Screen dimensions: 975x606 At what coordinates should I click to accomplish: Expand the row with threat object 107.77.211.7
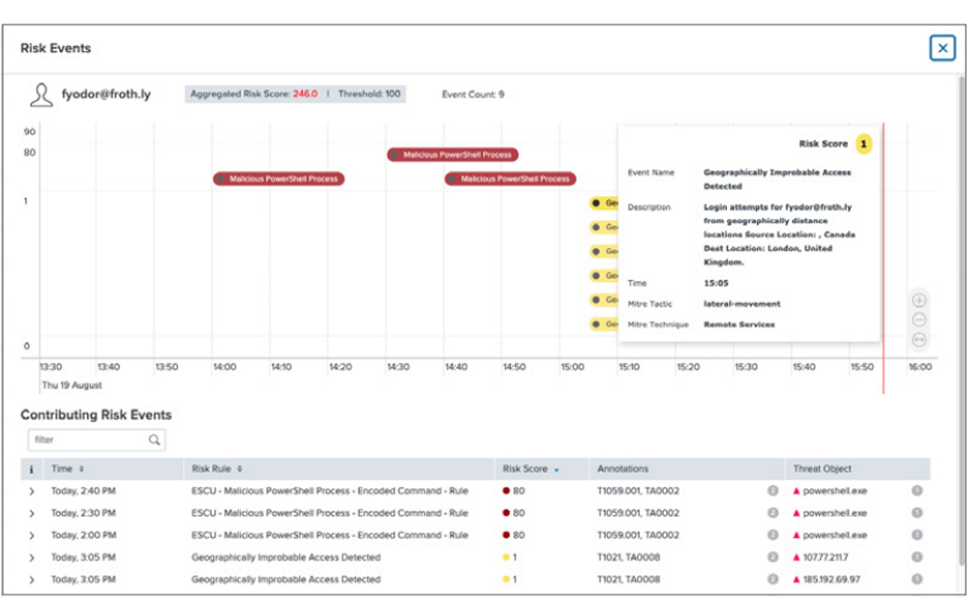pos(31,558)
